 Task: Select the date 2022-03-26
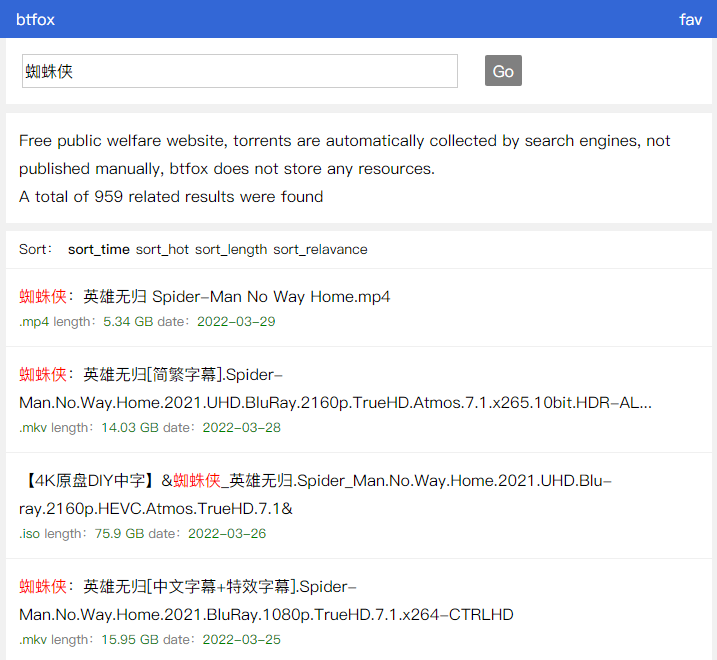tap(227, 534)
